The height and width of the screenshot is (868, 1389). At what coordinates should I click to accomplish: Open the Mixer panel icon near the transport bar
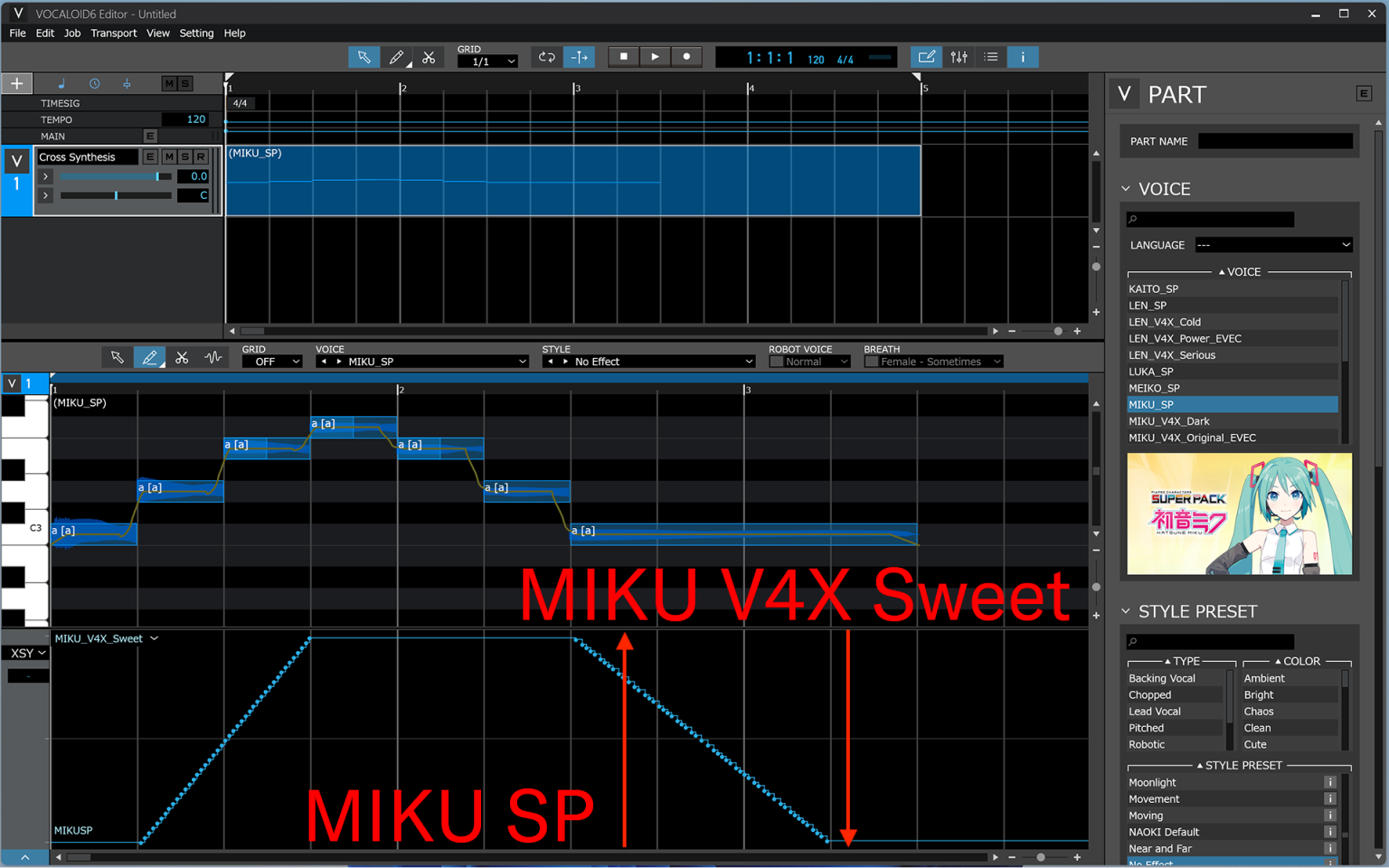(959, 56)
